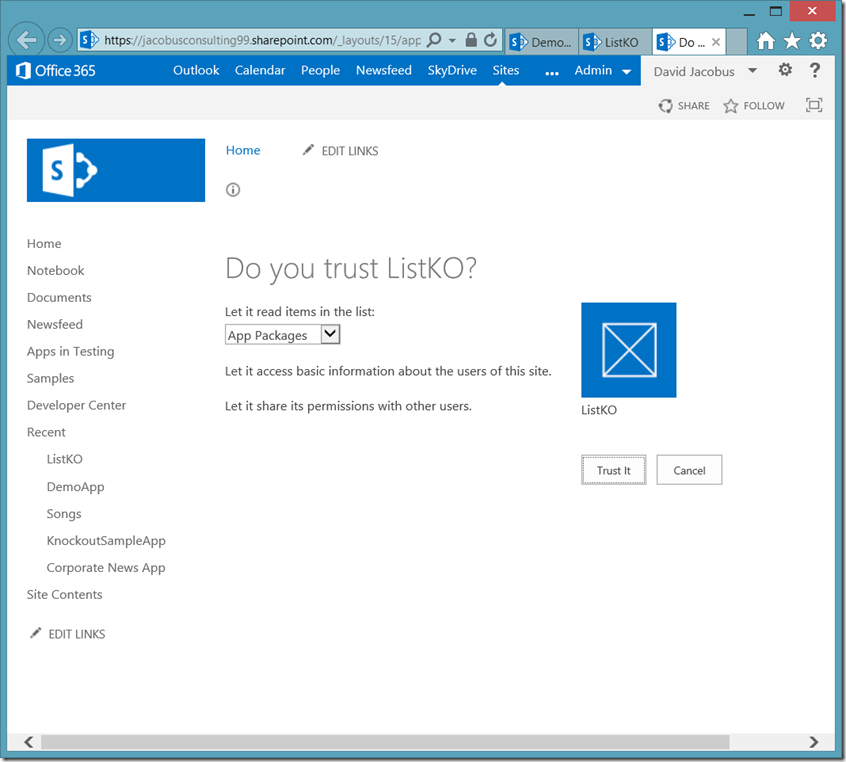
Task: Click EDIT LINKS below Site Contents
Action: (67, 634)
